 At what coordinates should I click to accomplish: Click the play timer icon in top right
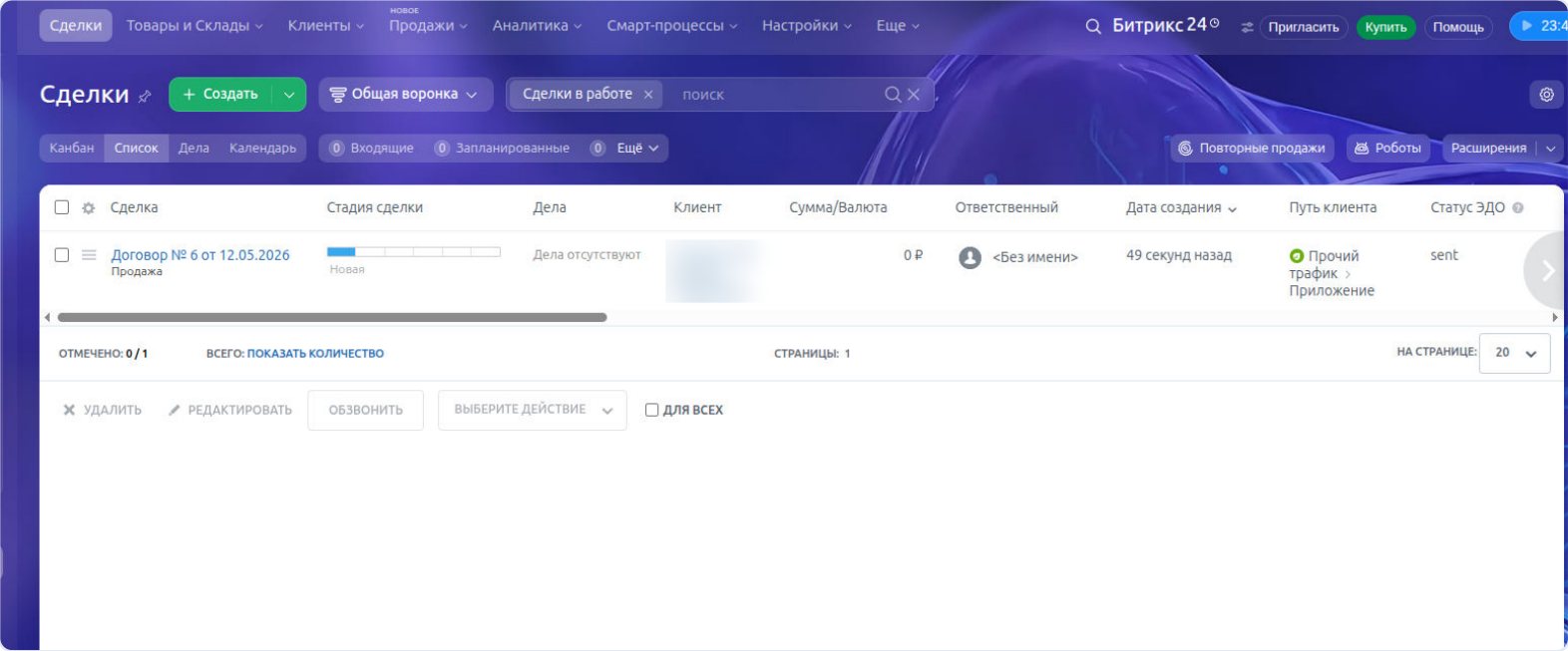coord(1526,26)
